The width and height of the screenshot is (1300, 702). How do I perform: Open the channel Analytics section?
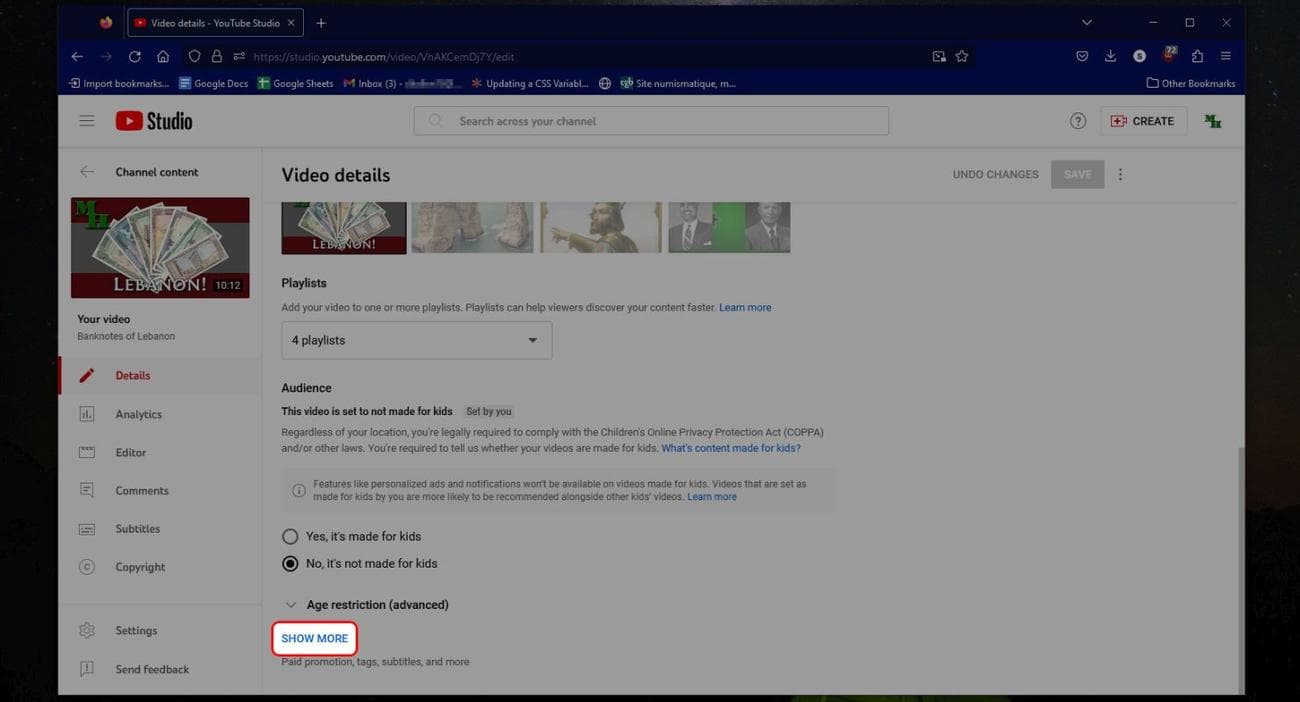(138, 413)
